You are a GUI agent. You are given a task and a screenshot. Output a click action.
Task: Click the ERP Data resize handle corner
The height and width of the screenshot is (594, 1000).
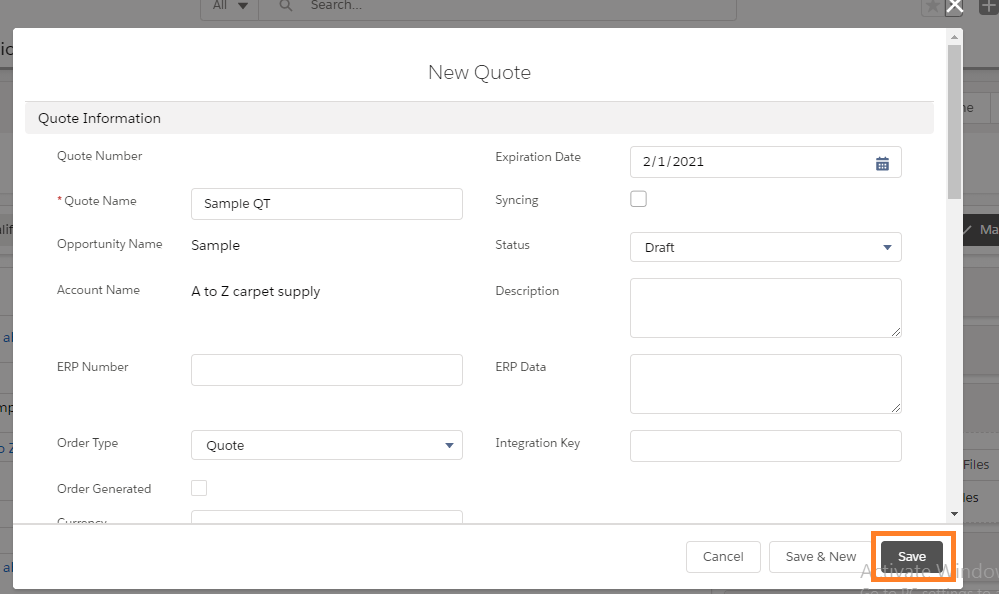(895, 408)
